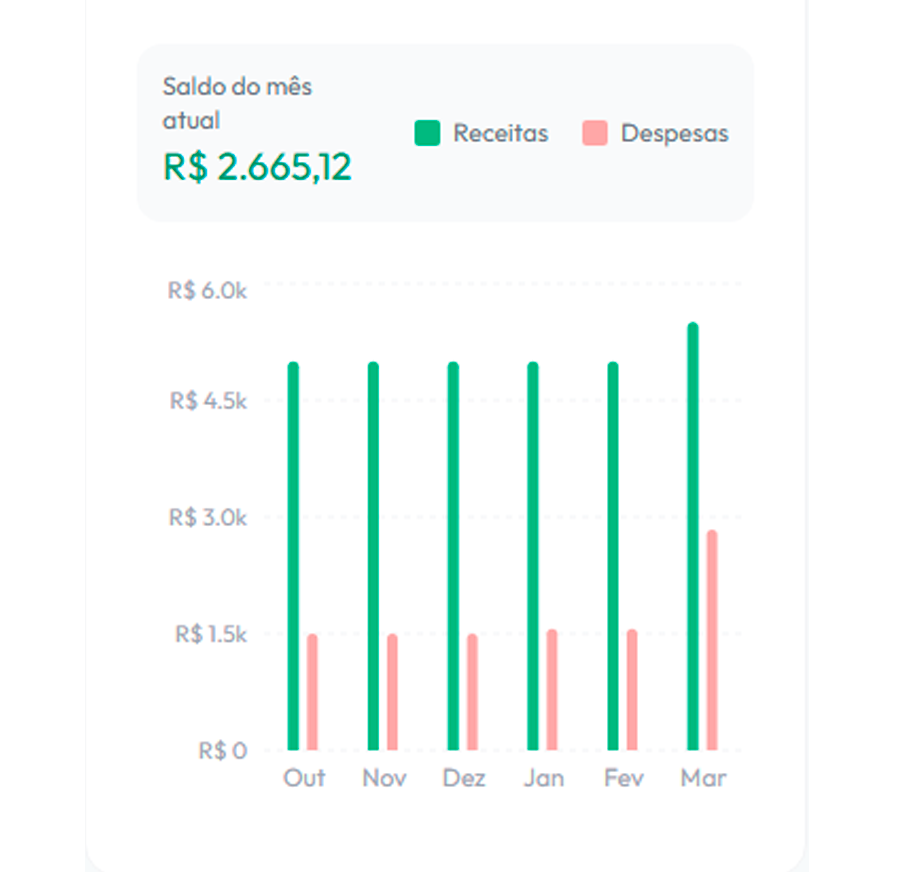Select the Saldo do mês atual heading
The image size is (910, 872).
click(x=237, y=103)
